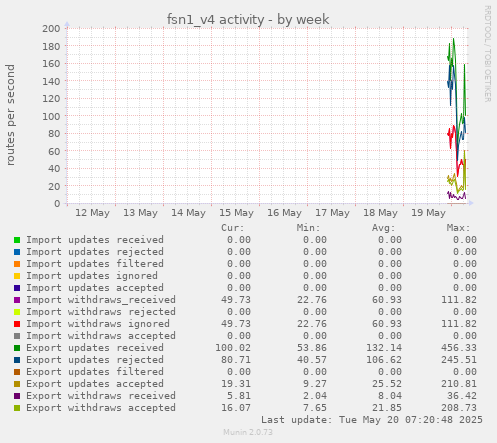The height and width of the screenshot is (443, 497).
Task: Click the 'Export withdraws accepted' legend label
Action: click(101, 408)
